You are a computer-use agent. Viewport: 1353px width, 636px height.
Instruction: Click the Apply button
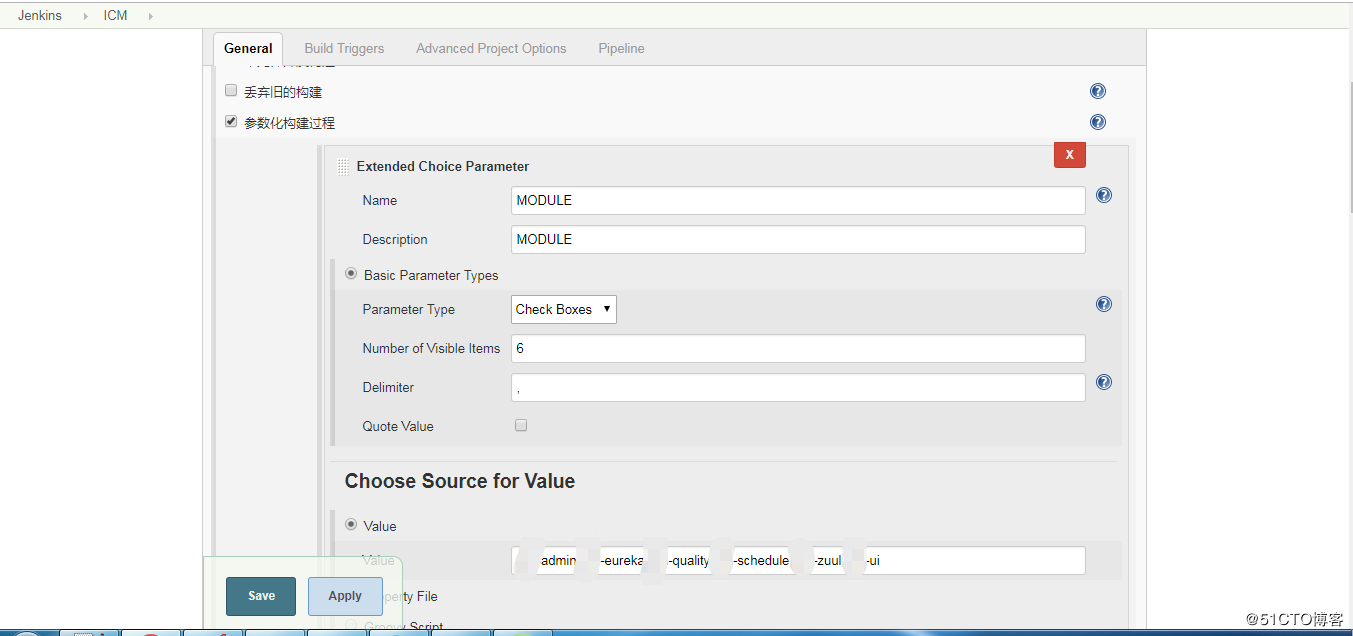click(x=345, y=596)
